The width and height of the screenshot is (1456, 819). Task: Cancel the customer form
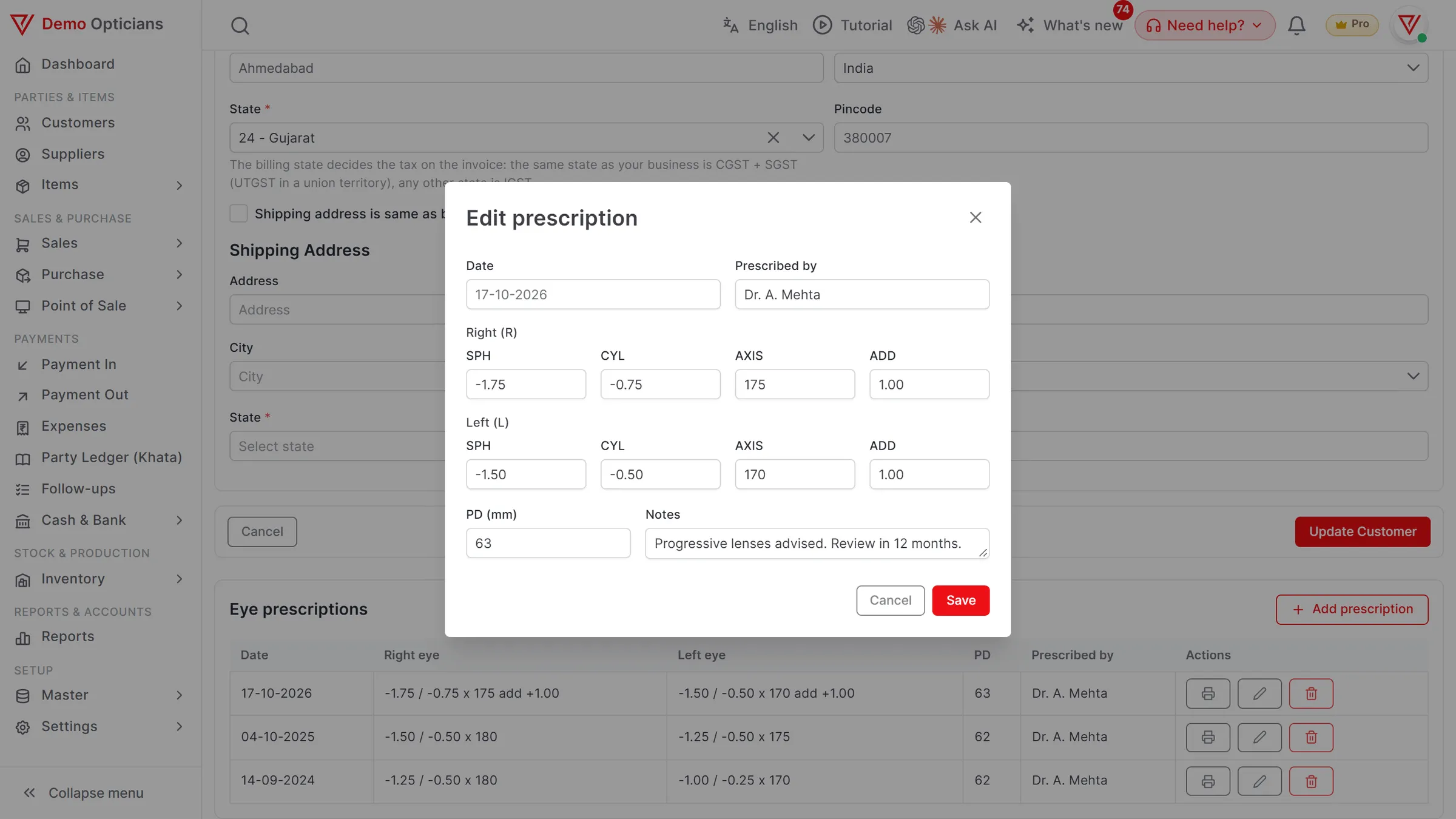[262, 532]
